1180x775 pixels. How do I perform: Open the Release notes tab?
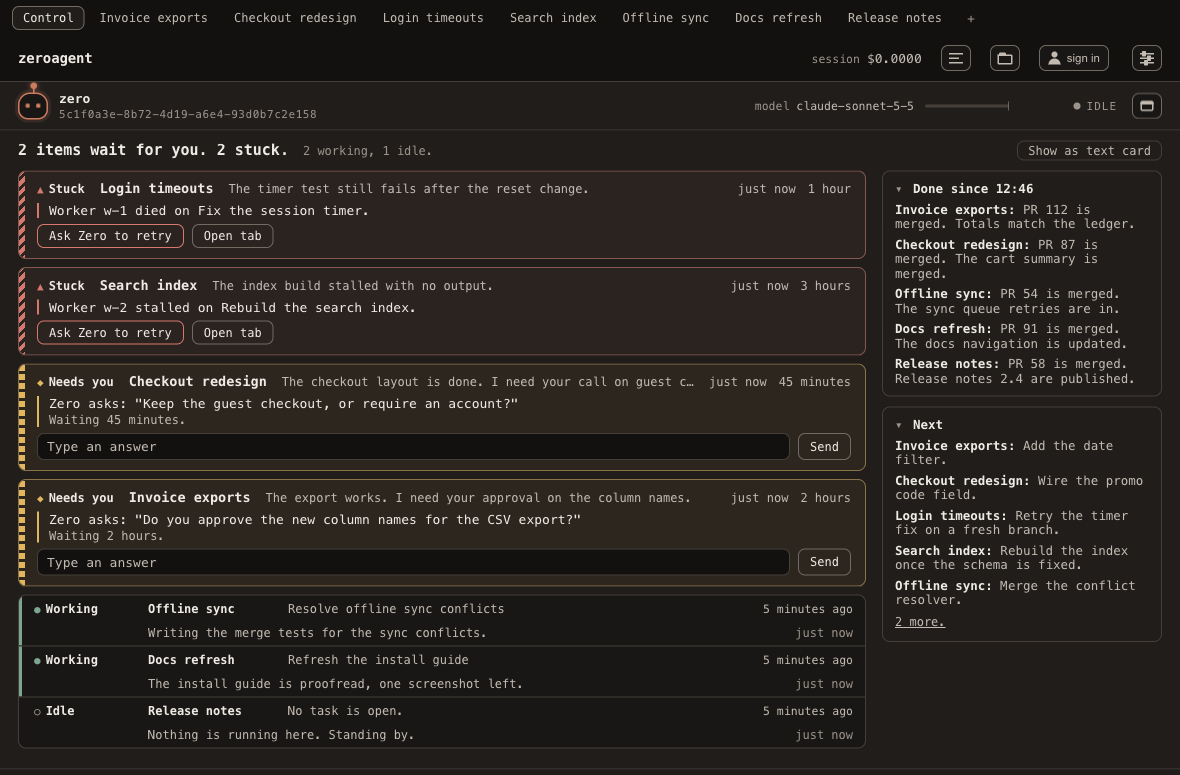point(894,17)
